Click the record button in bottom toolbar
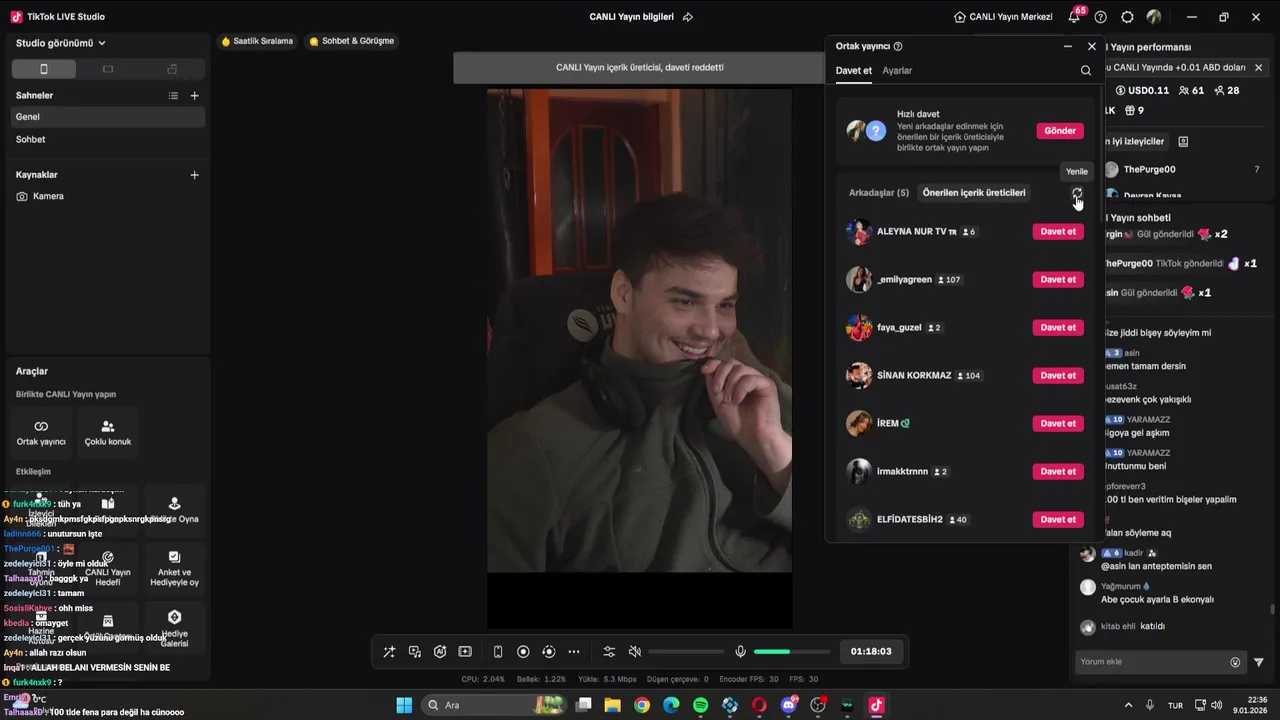Viewport: 1280px width, 720px height. [523, 651]
